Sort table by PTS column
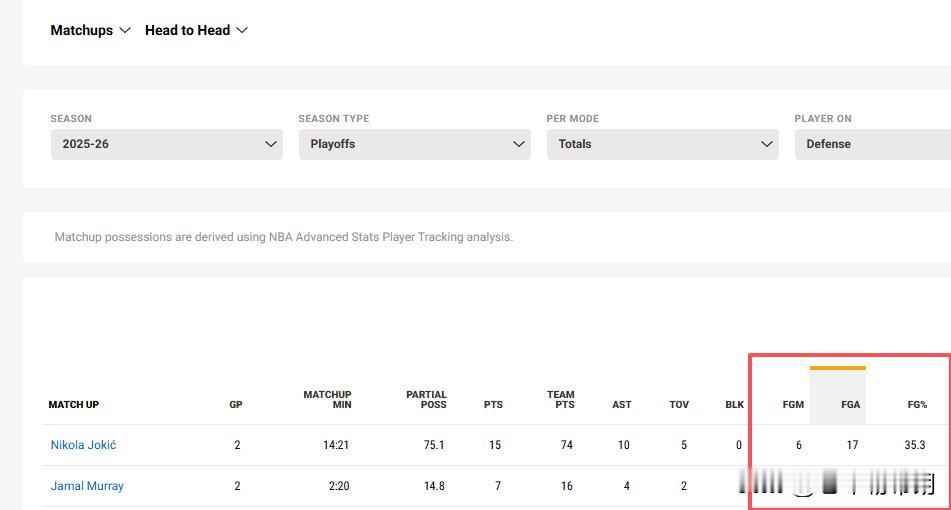 coord(493,405)
